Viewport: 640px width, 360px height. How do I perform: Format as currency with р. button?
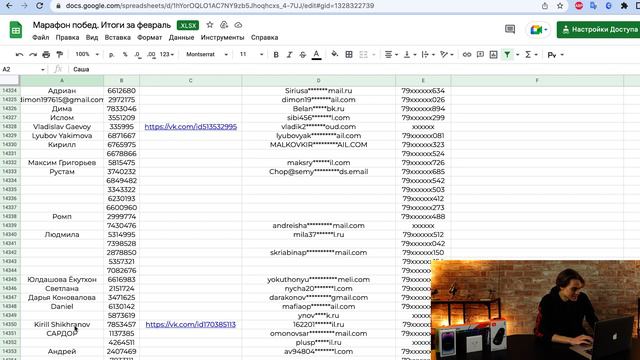(x=111, y=54)
